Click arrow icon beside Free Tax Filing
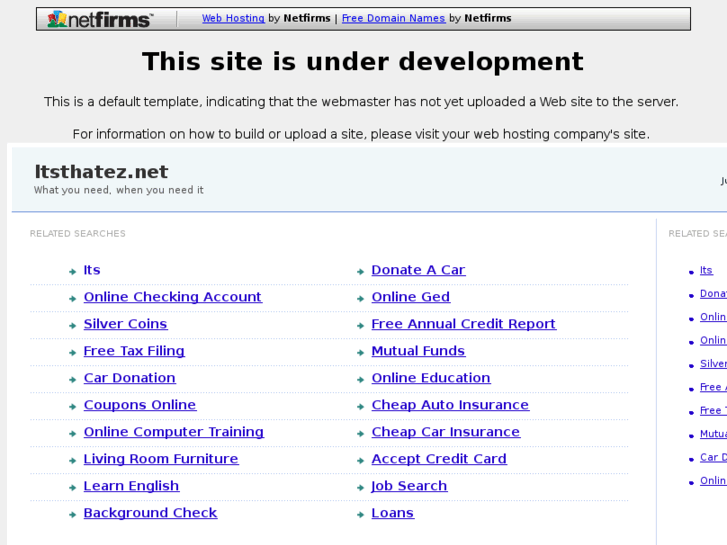Screen dimensions: 727x545 (x=72, y=353)
